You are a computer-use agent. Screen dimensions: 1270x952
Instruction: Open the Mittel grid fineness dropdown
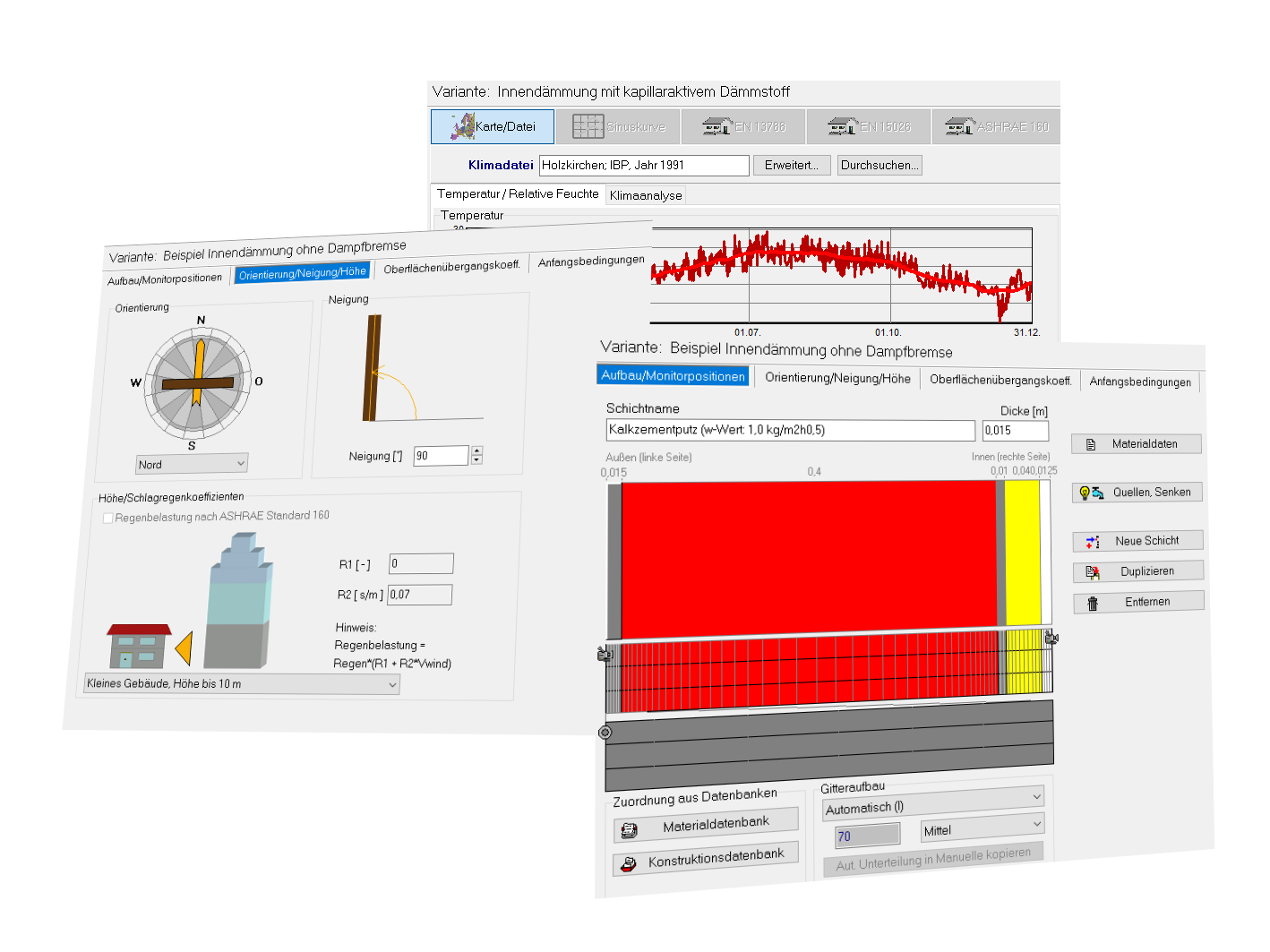(x=1036, y=823)
